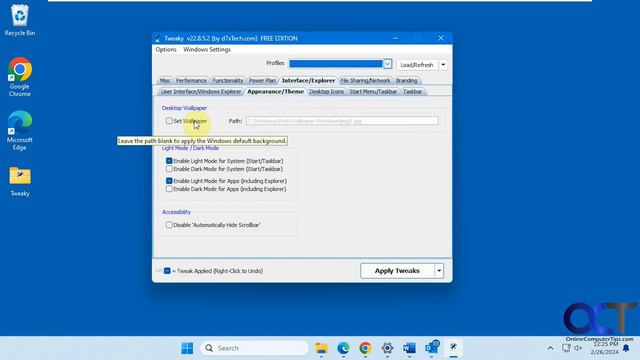This screenshot has width=640, height=360.
Task: Launch Chrome from the taskbar
Action: click(x=365, y=348)
